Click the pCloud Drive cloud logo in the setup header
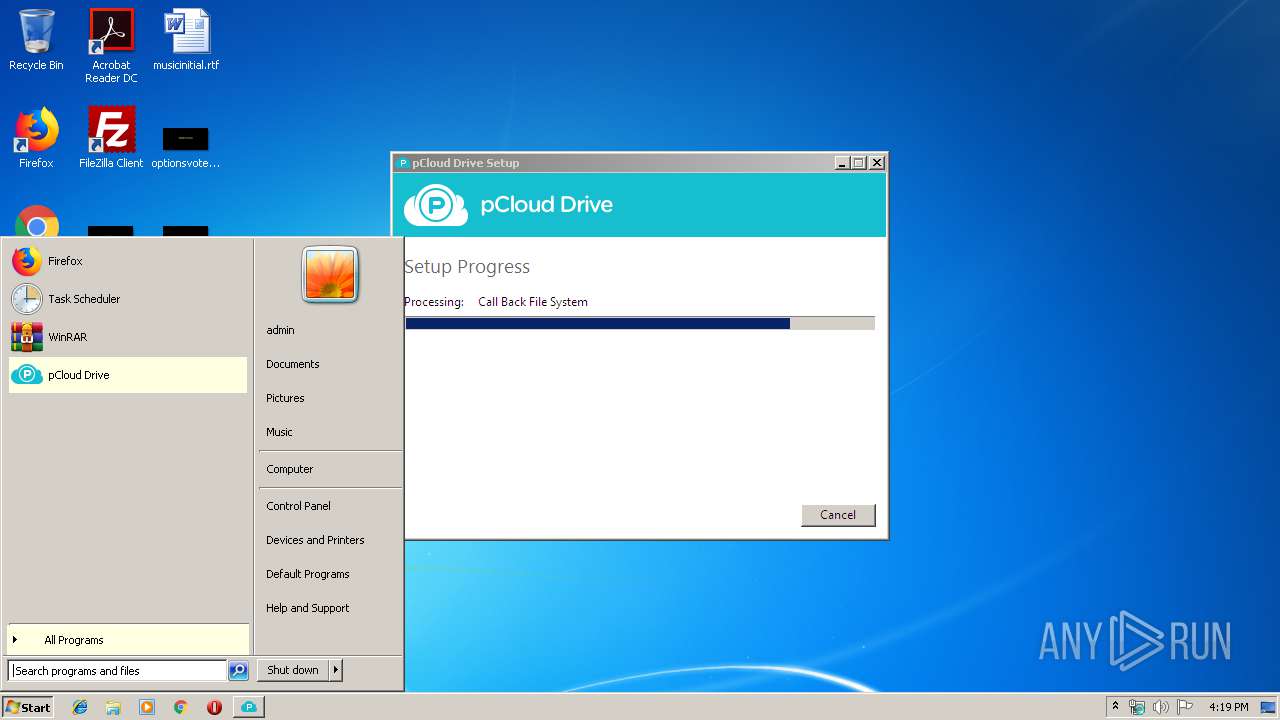1280x720 pixels. click(435, 205)
